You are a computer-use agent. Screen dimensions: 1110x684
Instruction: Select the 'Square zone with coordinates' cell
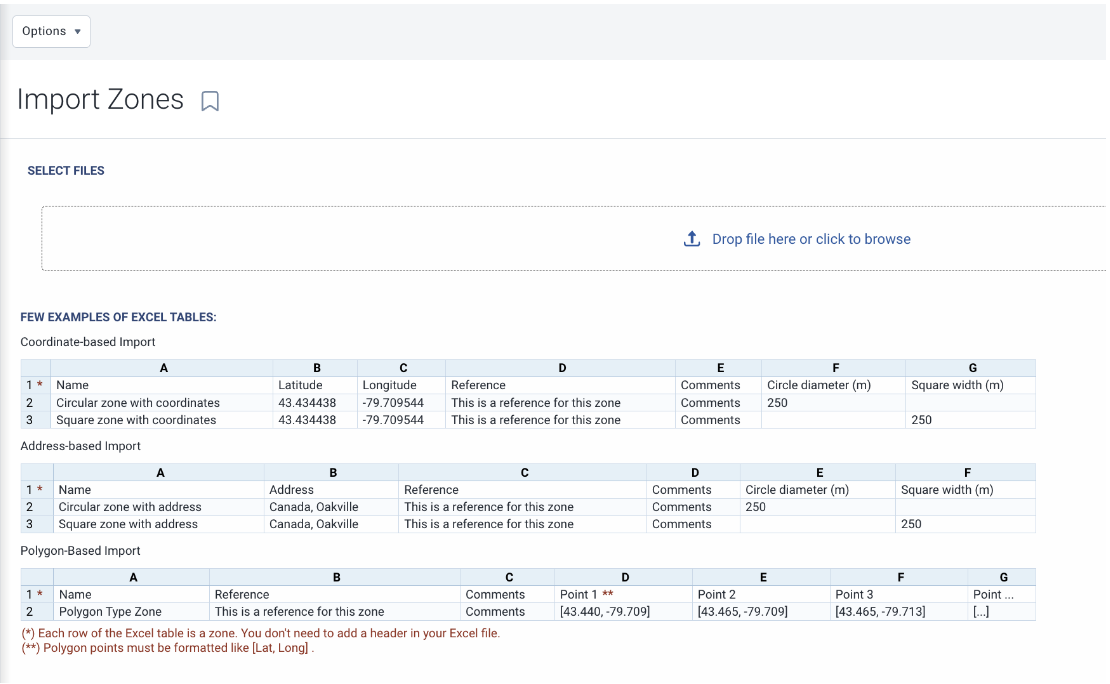(x=136, y=420)
